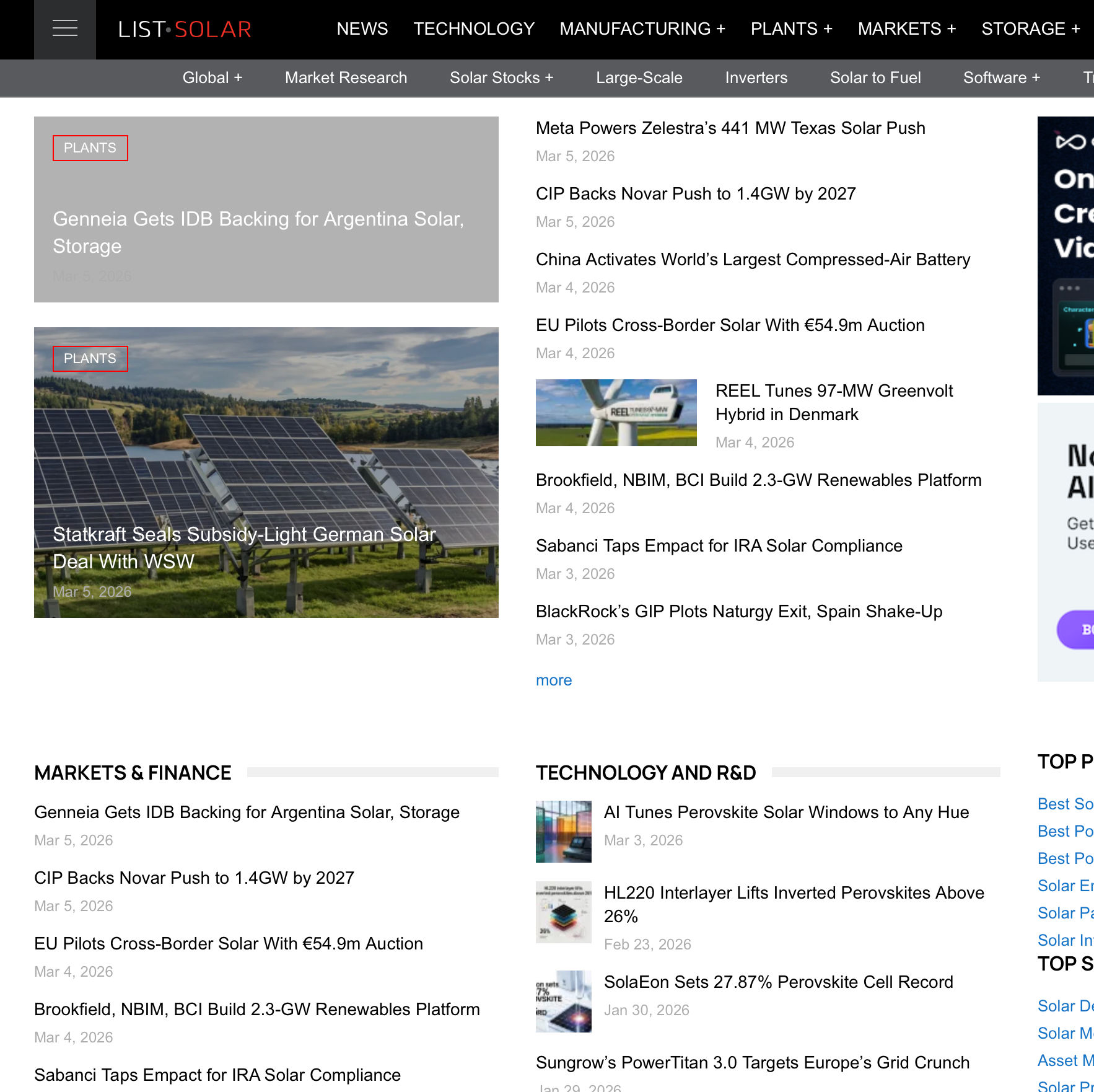Click the dark sidebar advertisement banner
This screenshot has width=1094, height=1092.
pyautogui.click(x=1066, y=256)
